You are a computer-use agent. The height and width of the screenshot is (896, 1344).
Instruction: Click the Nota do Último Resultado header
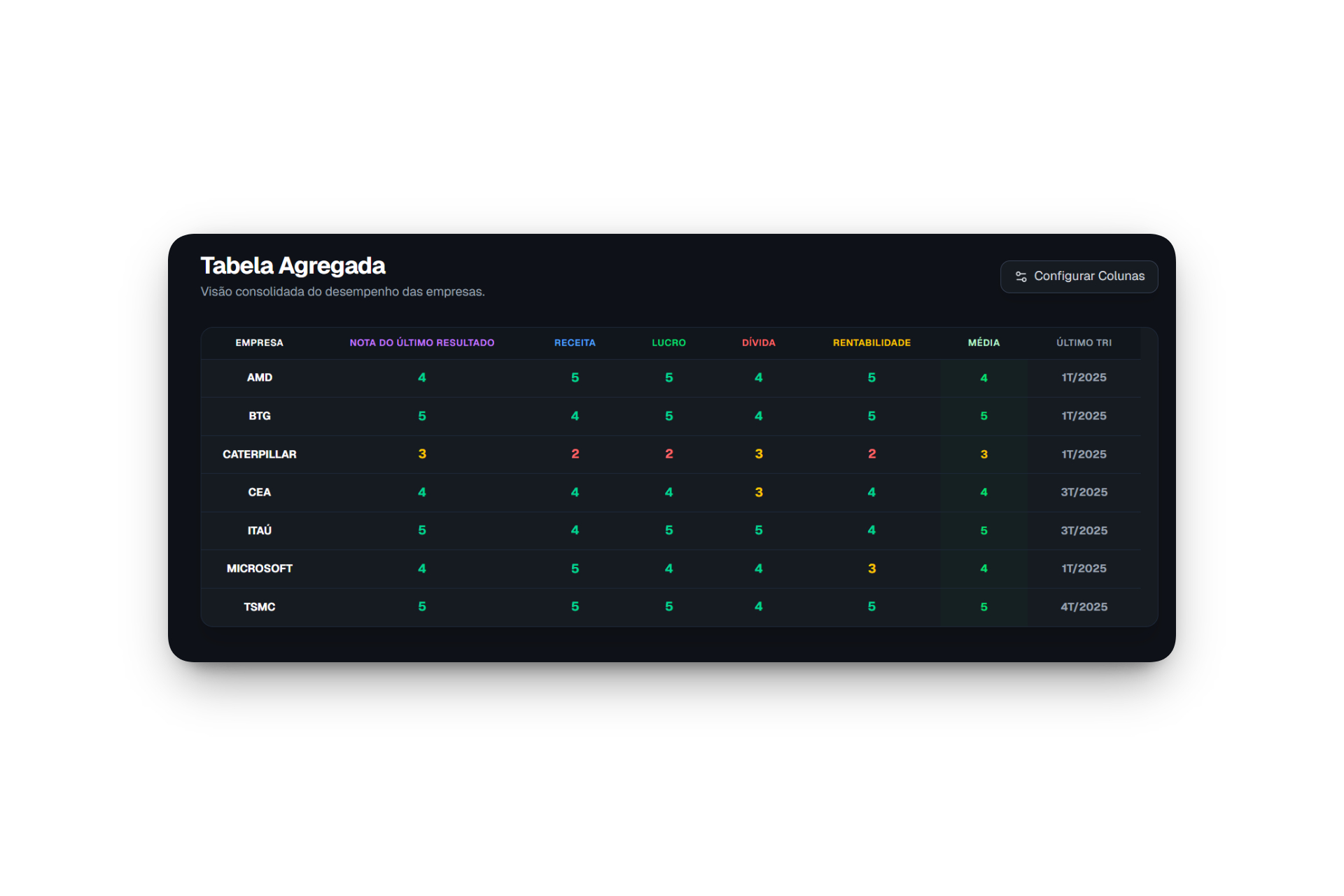click(x=421, y=342)
